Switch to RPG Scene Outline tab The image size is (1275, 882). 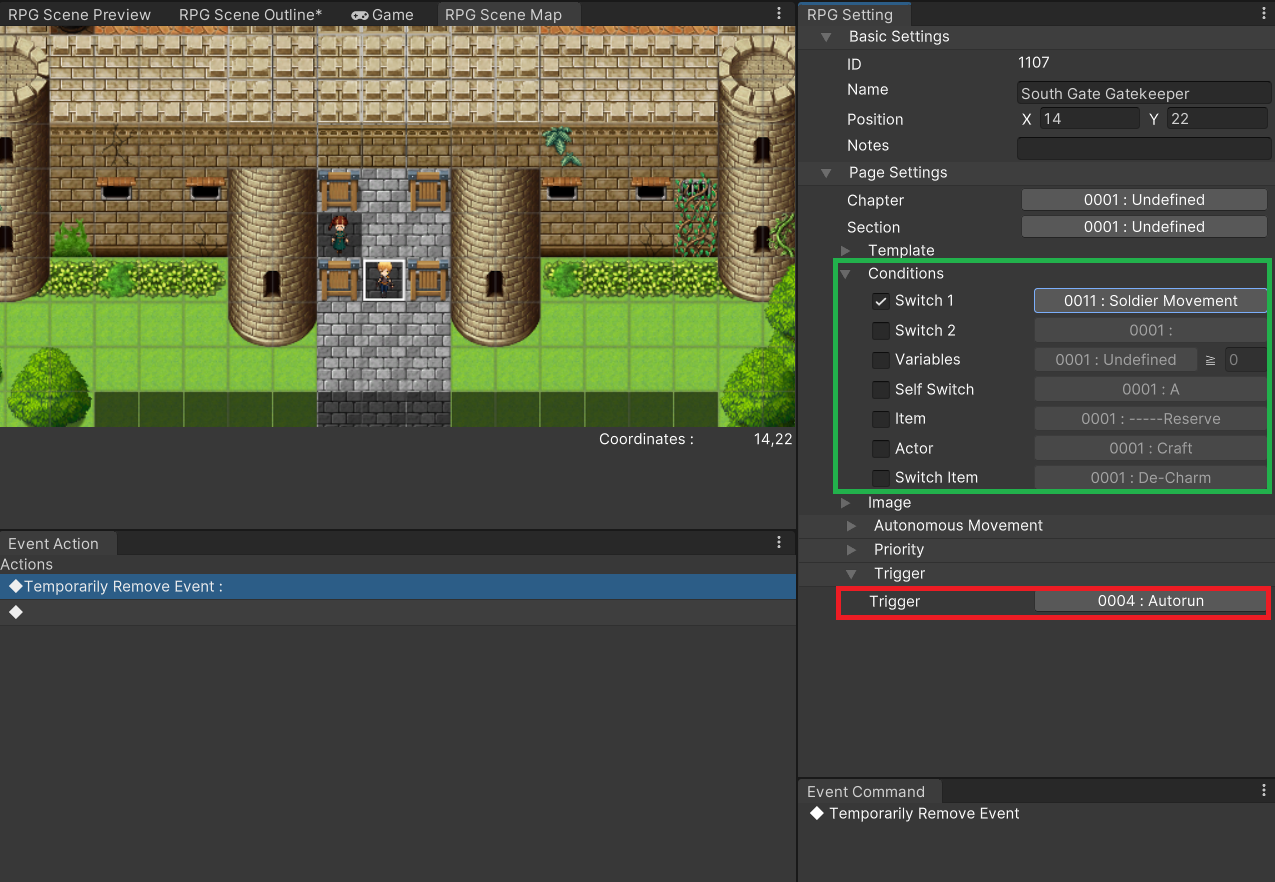point(250,15)
